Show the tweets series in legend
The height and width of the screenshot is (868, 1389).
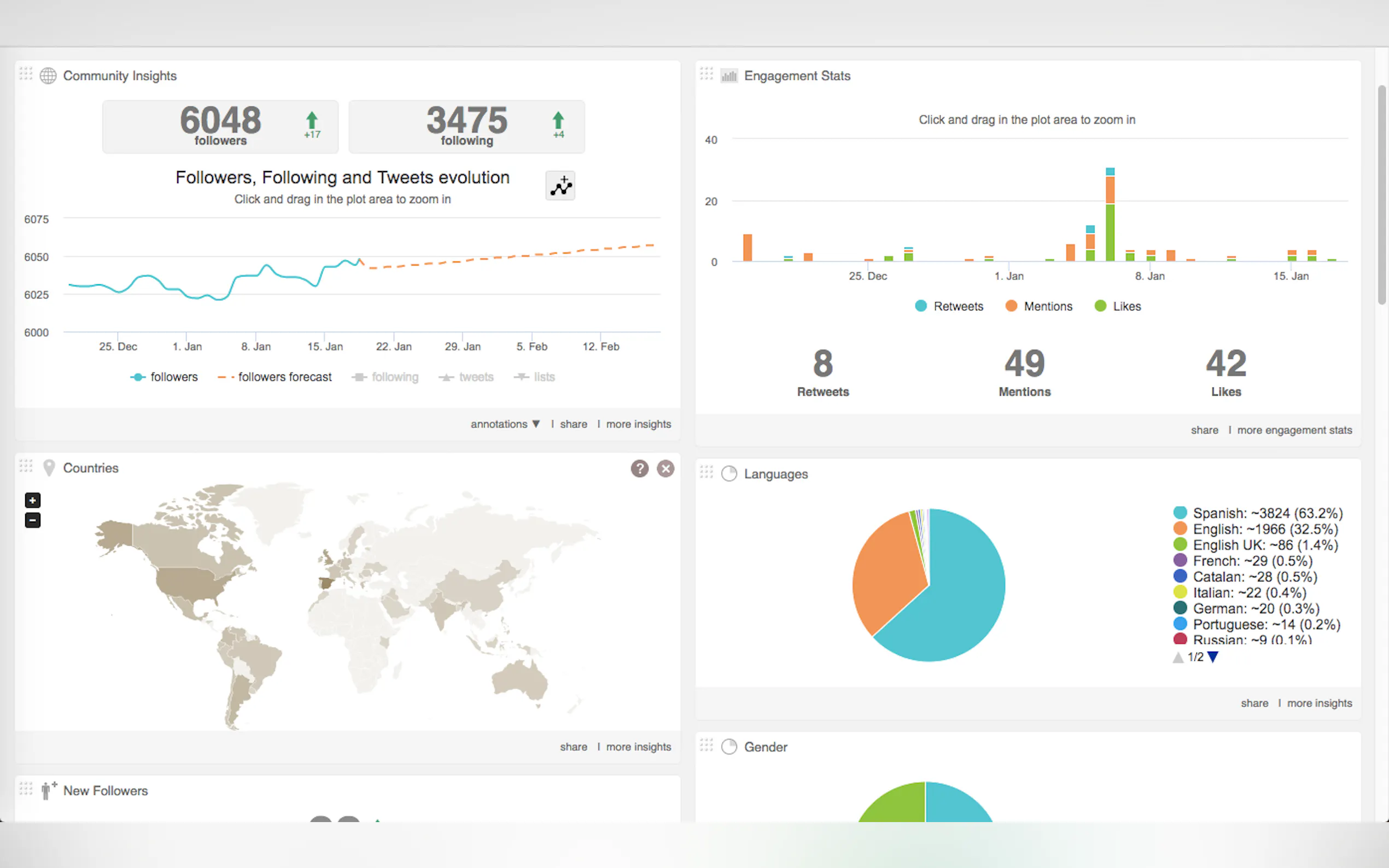coord(467,377)
